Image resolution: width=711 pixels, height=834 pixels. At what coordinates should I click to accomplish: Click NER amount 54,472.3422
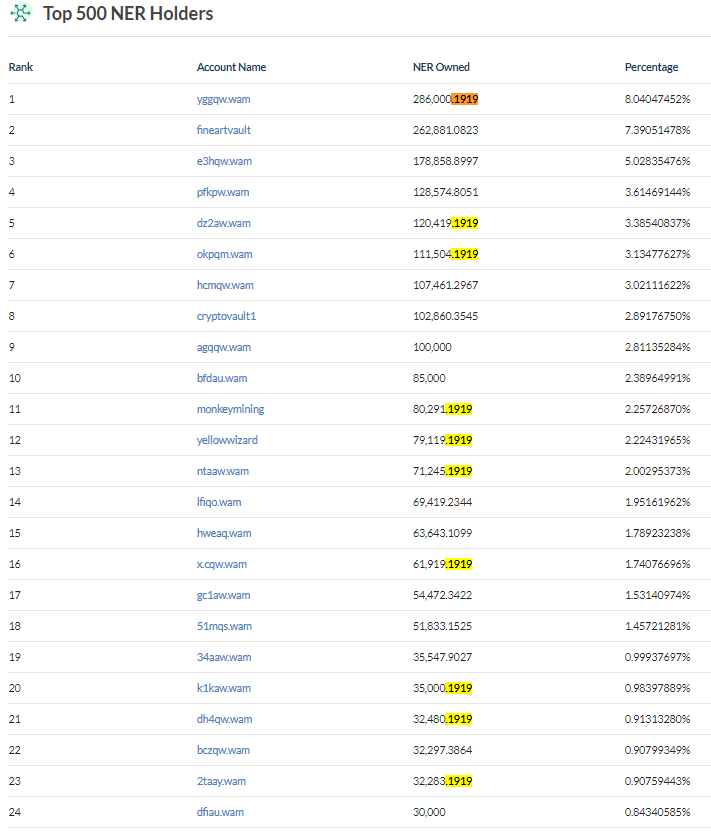tap(442, 595)
